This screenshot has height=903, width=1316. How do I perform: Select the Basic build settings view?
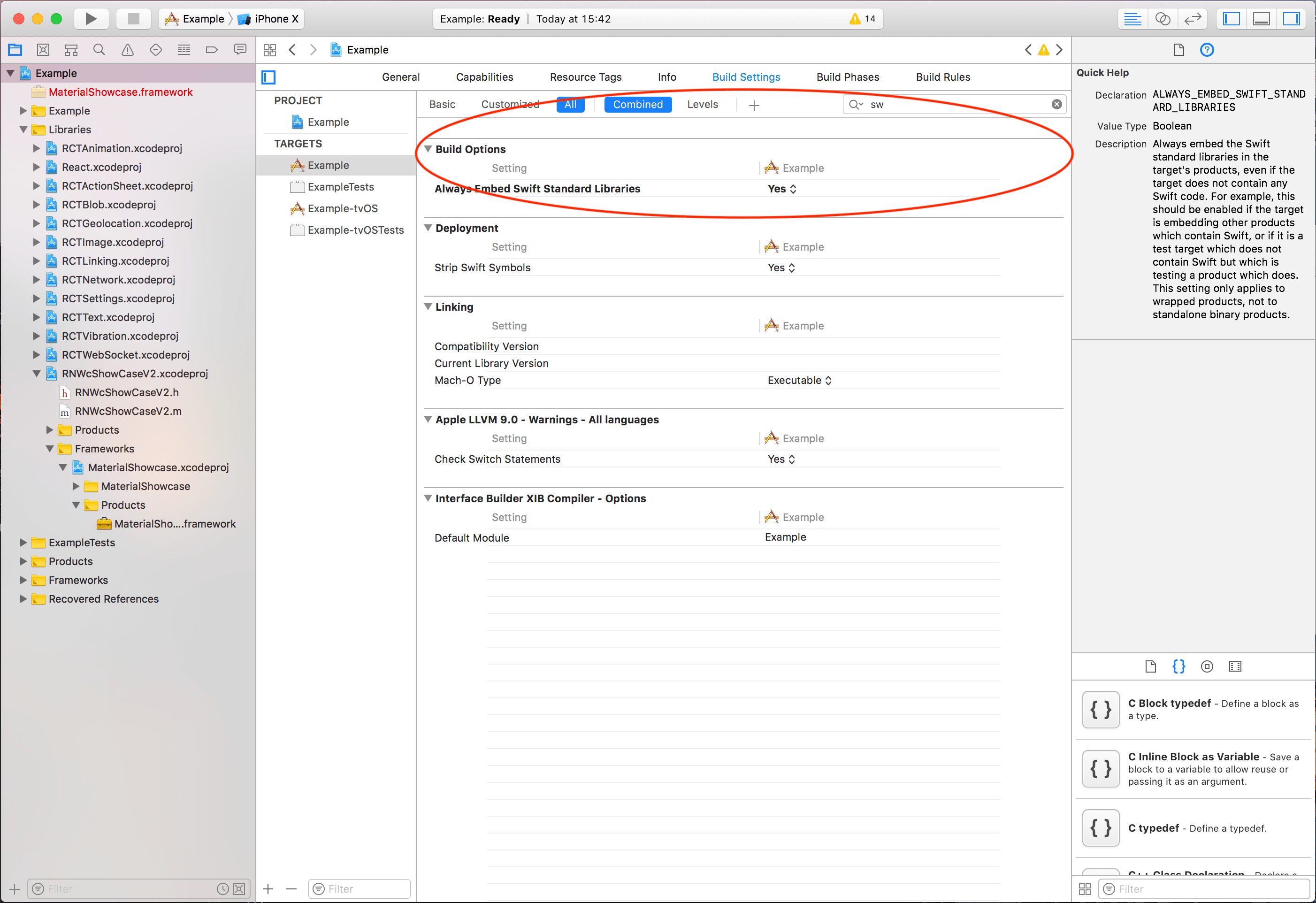tap(442, 104)
